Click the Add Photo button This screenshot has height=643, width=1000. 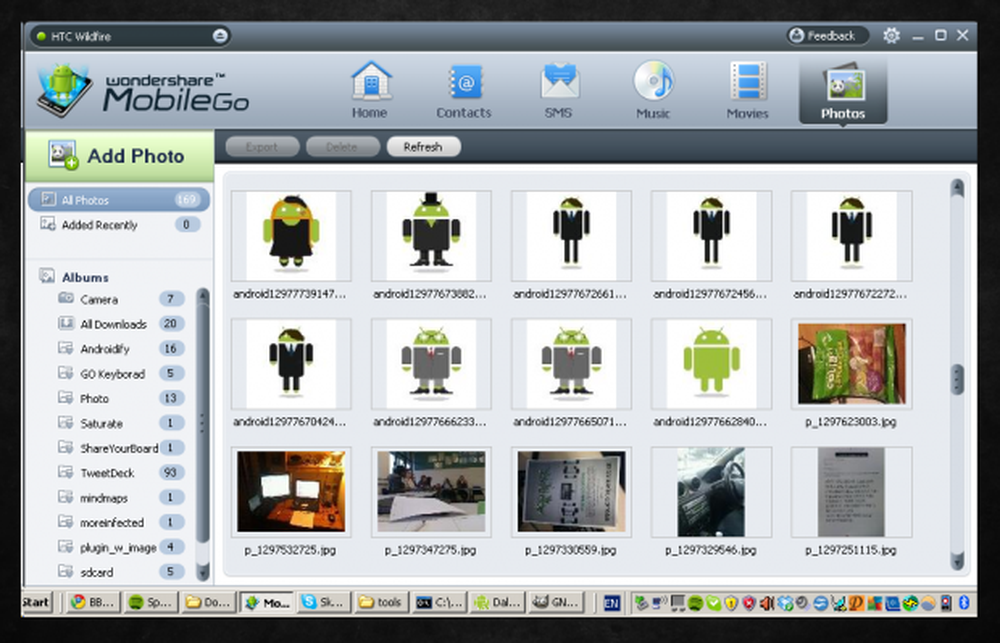pos(119,156)
